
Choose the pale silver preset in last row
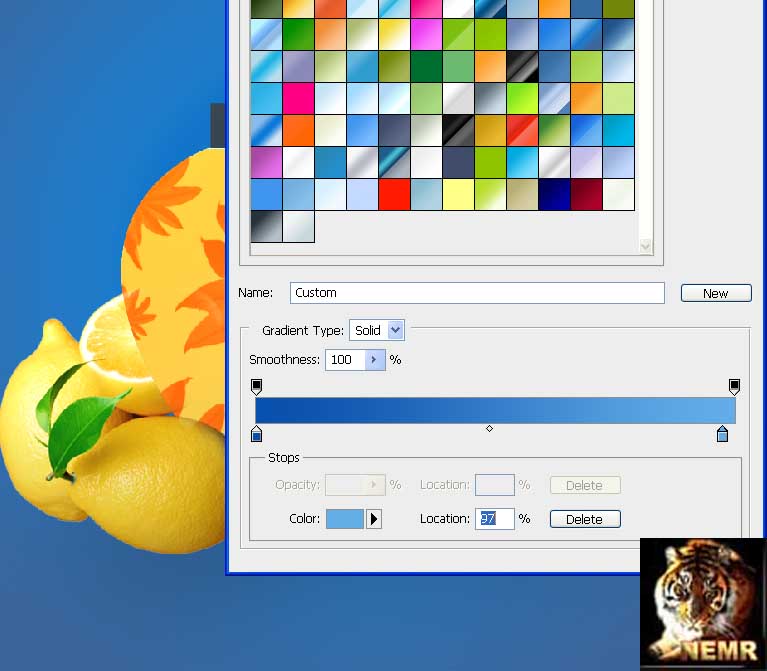(x=298, y=226)
